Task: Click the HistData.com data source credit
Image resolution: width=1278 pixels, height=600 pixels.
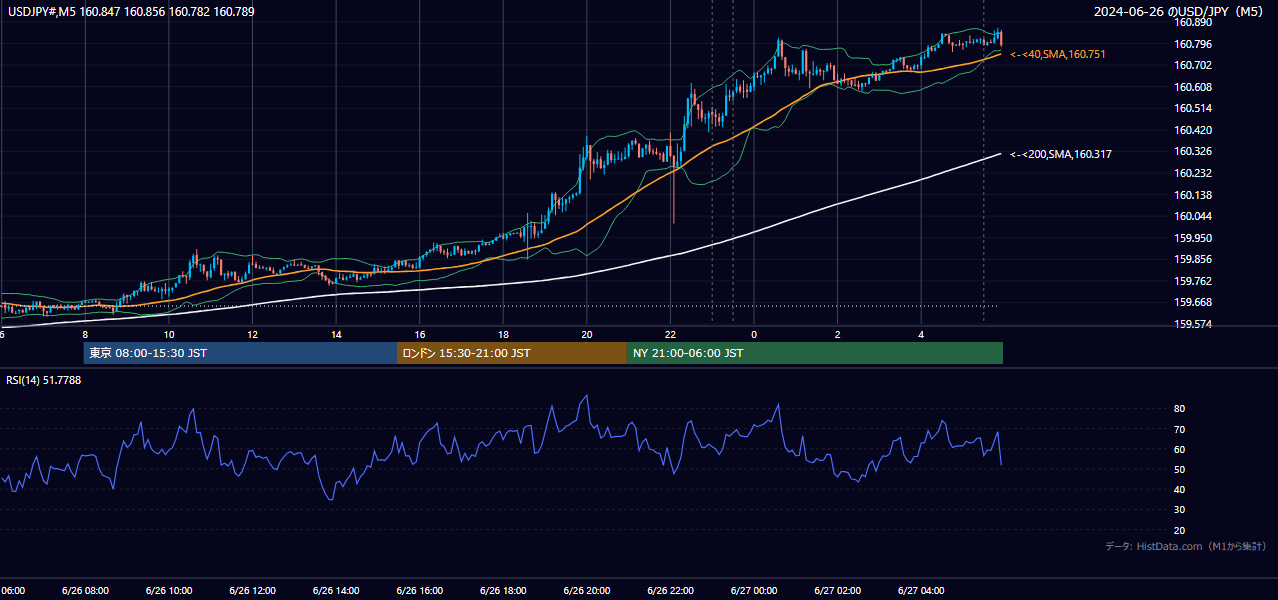Action: 1185,546
